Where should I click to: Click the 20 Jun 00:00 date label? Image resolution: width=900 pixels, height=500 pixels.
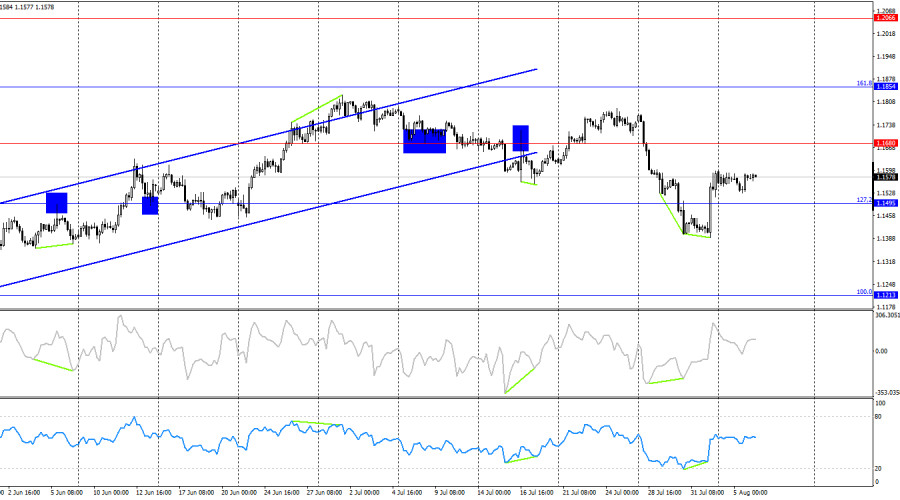click(x=239, y=493)
